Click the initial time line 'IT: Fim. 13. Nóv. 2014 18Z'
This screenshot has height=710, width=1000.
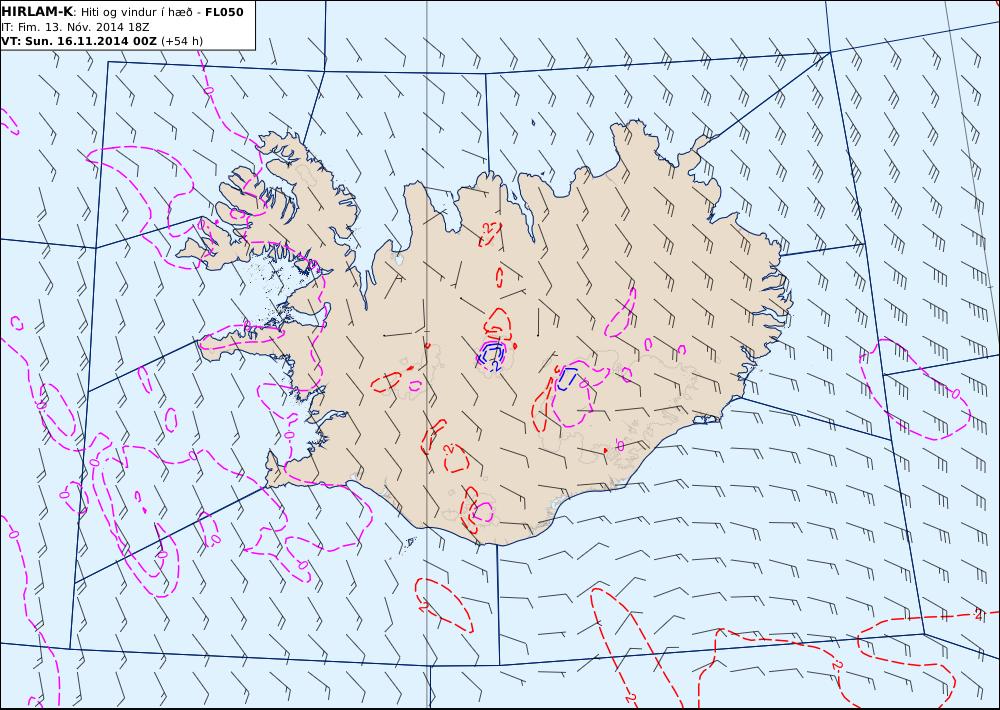tap(75, 27)
